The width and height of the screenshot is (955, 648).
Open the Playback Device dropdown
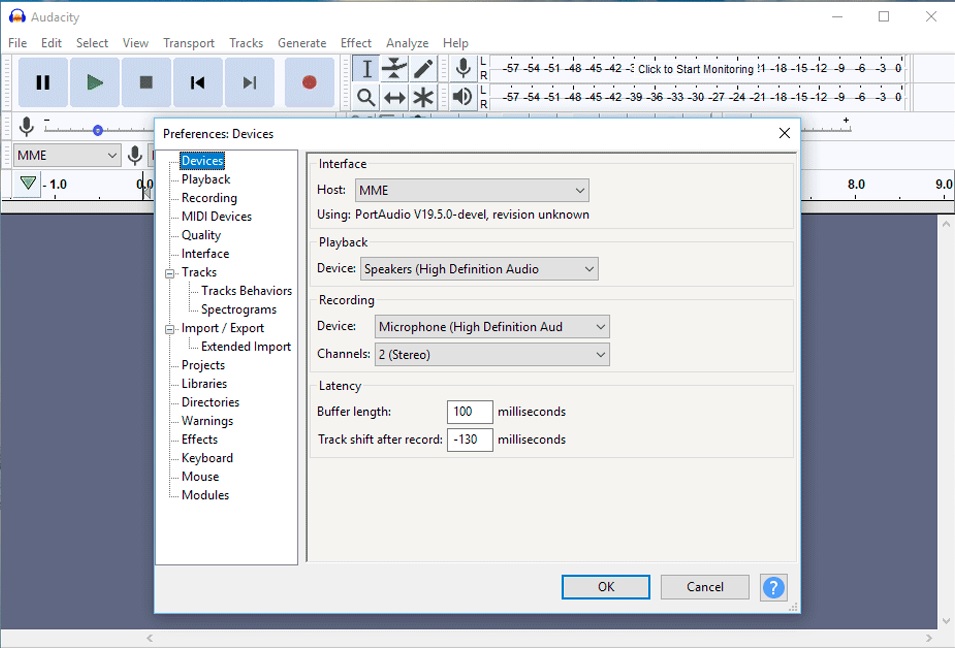(x=478, y=269)
